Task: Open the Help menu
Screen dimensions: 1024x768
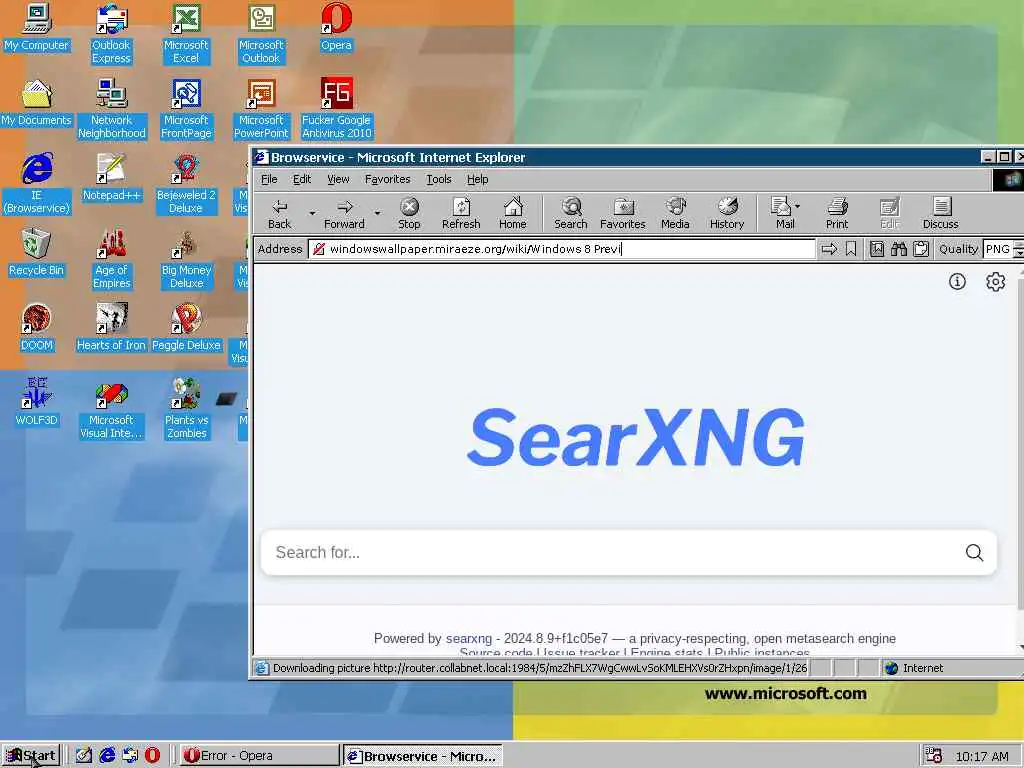Action: click(477, 179)
